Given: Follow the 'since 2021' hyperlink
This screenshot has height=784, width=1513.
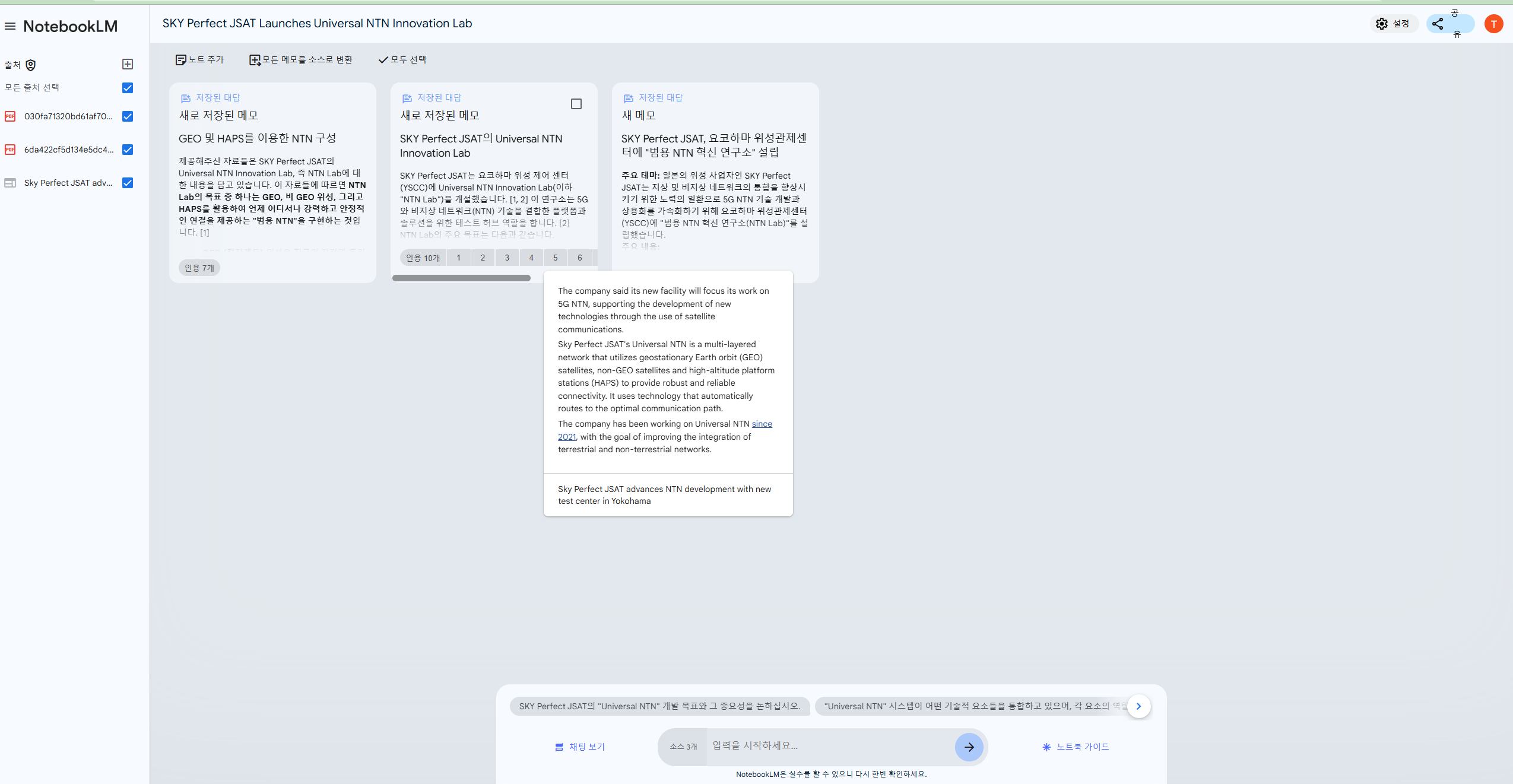Looking at the screenshot, I should click(762, 424).
